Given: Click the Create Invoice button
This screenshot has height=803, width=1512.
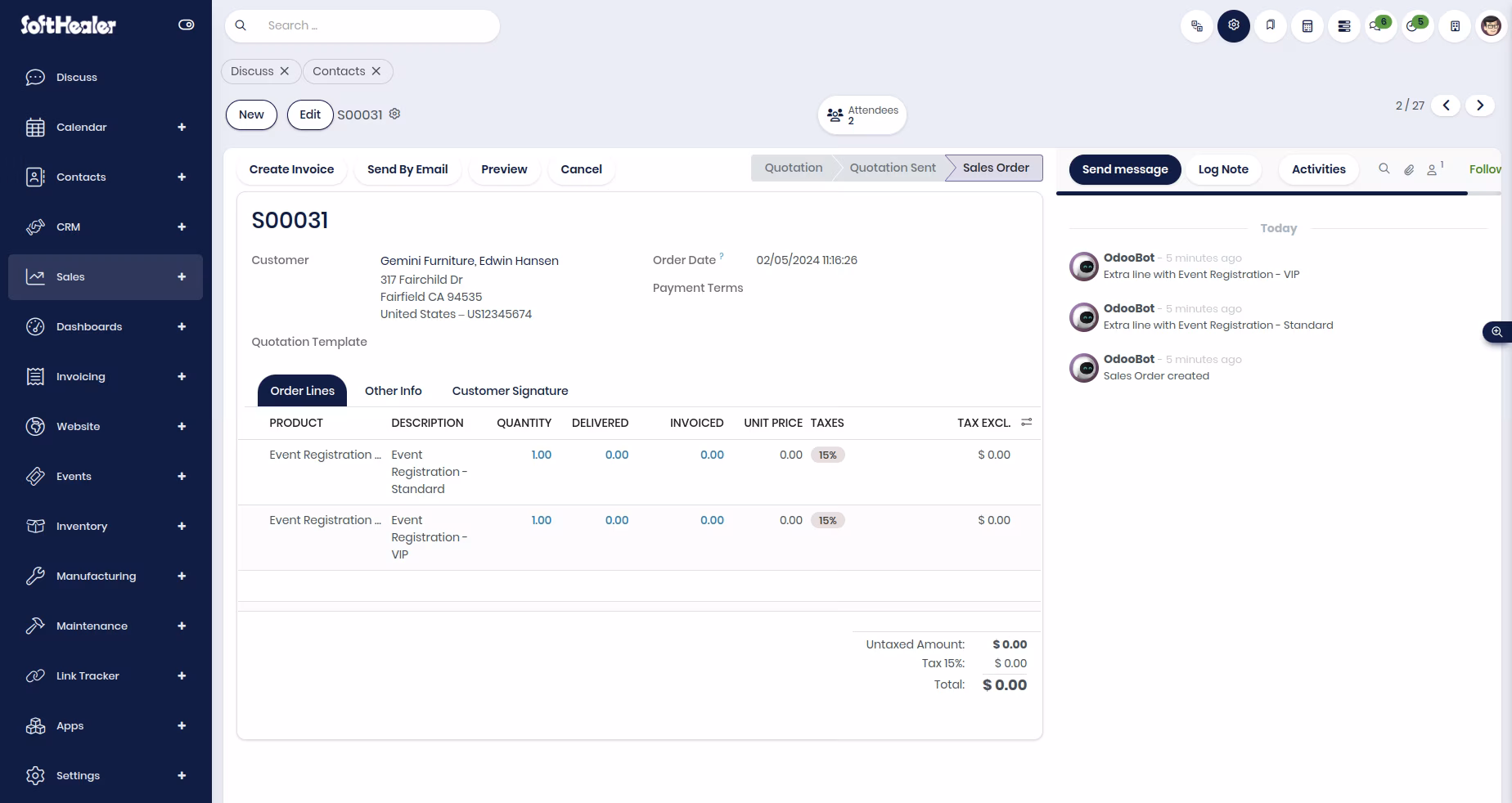Looking at the screenshot, I should pos(291,169).
